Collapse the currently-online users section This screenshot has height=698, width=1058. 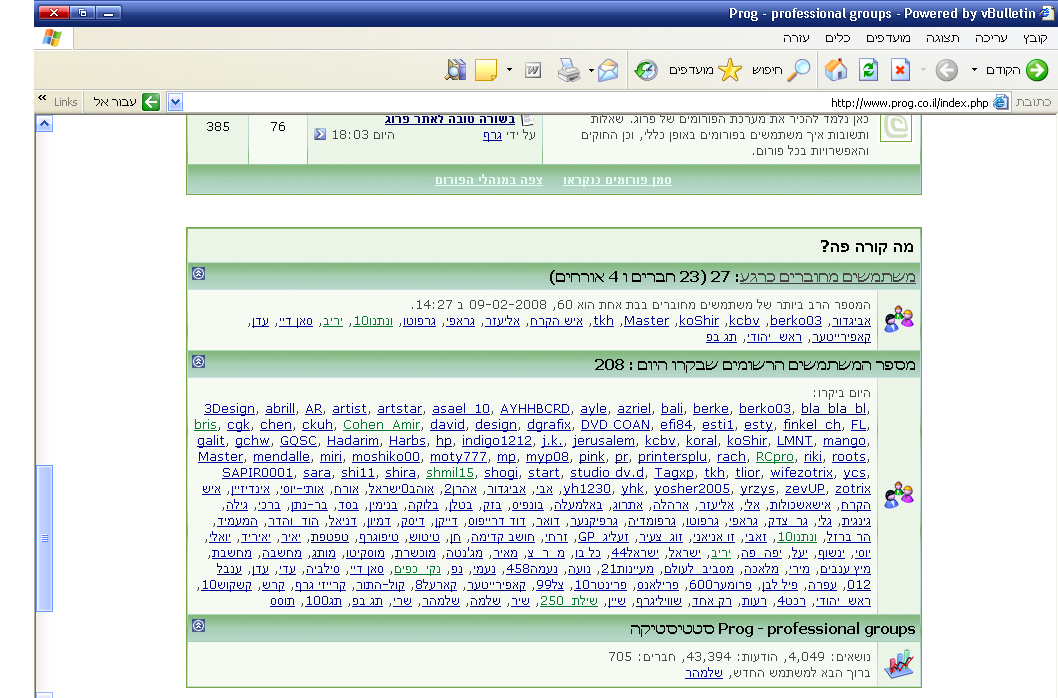(x=198, y=273)
